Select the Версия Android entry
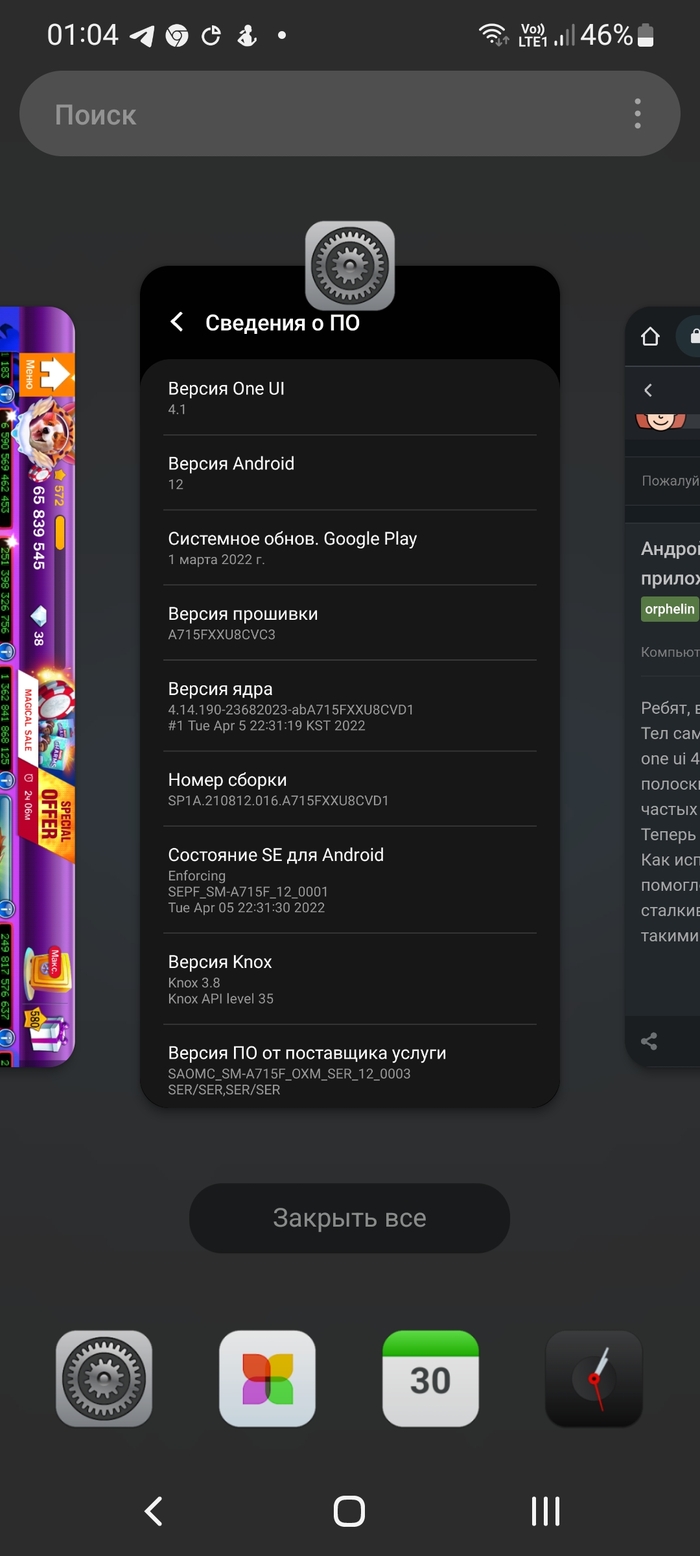 (350, 473)
